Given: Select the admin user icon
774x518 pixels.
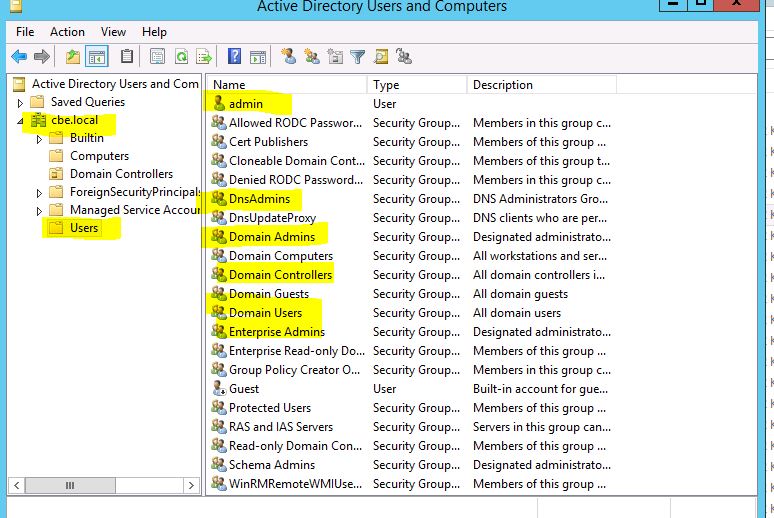Looking at the screenshot, I should 219,103.
